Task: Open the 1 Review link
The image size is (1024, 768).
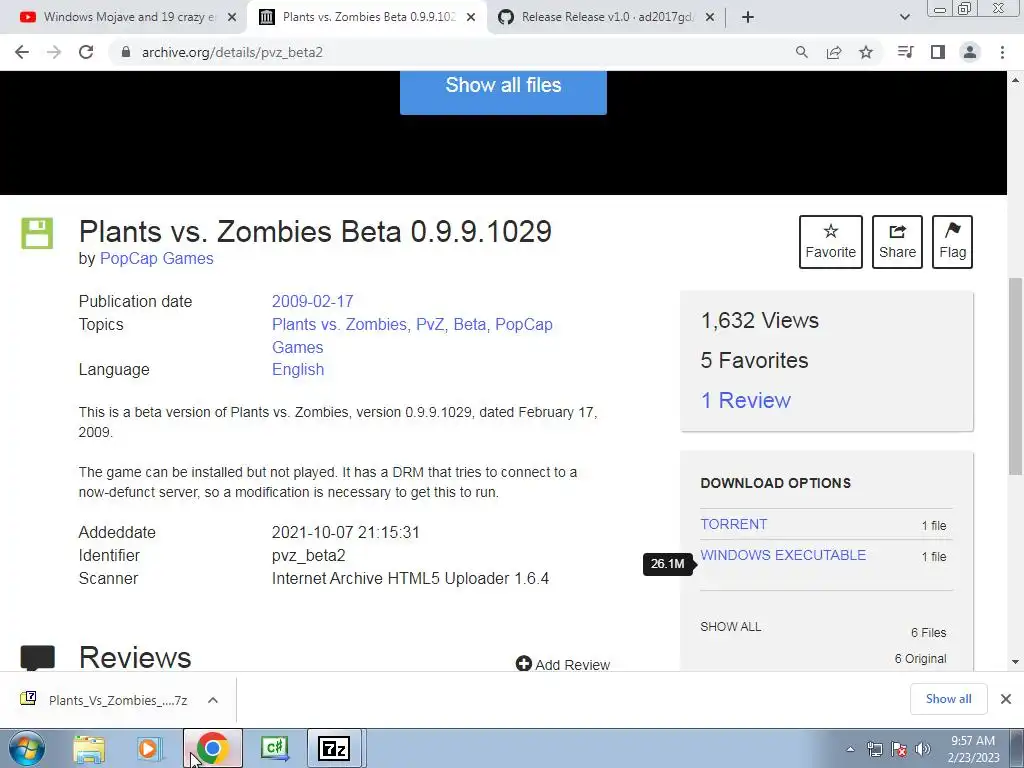Action: coord(745,400)
